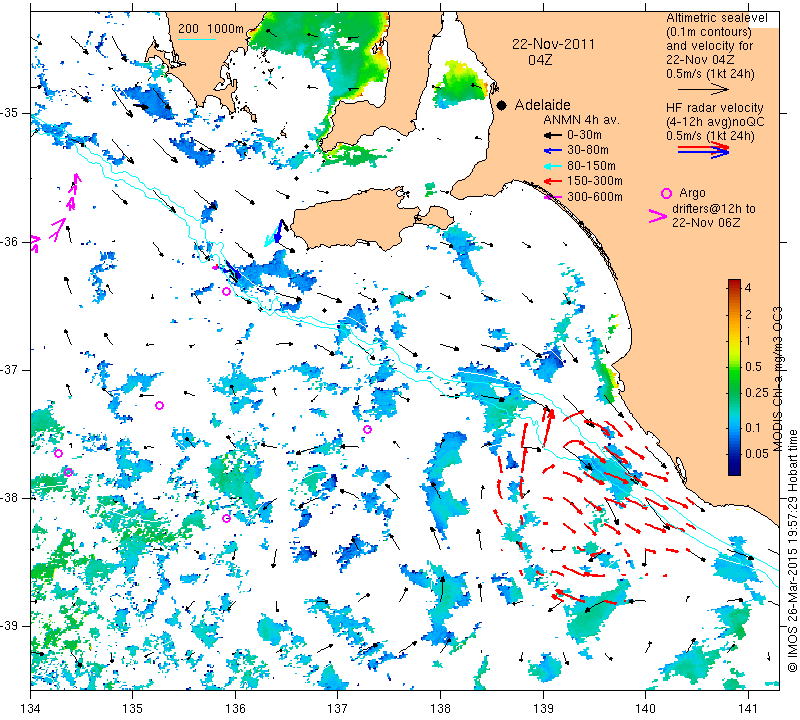Click the altimetric velocity black scale arrow
Image resolution: width=800 pixels, height=720 pixels.
coord(704,89)
